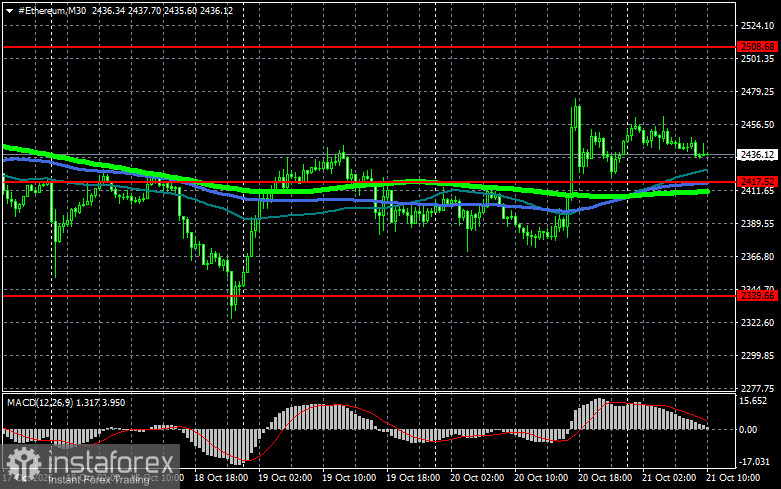Click the red 2508.68 level label
This screenshot has width=781, height=489.
pos(758,46)
